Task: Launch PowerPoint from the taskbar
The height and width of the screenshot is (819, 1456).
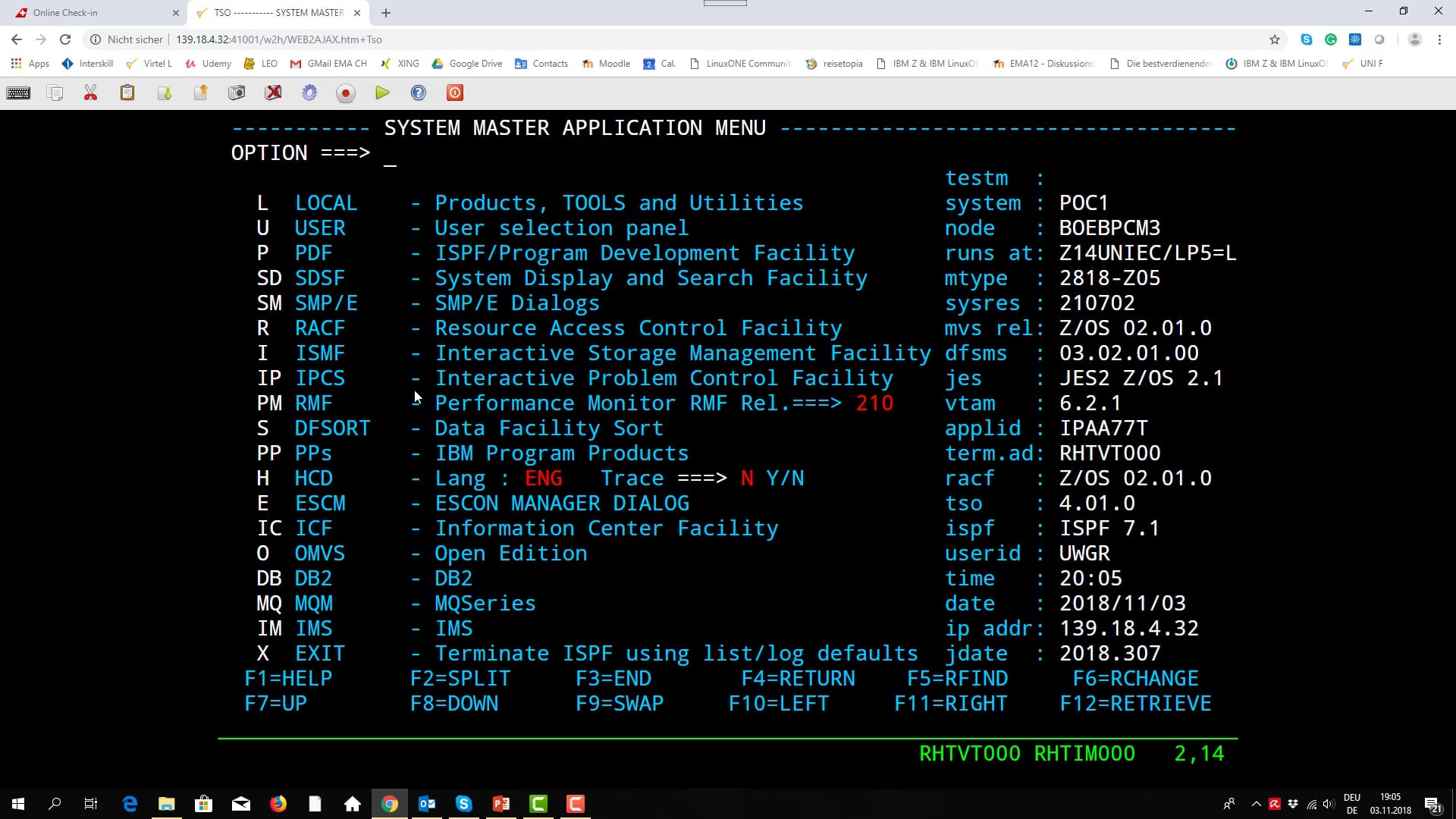Action: [501, 803]
